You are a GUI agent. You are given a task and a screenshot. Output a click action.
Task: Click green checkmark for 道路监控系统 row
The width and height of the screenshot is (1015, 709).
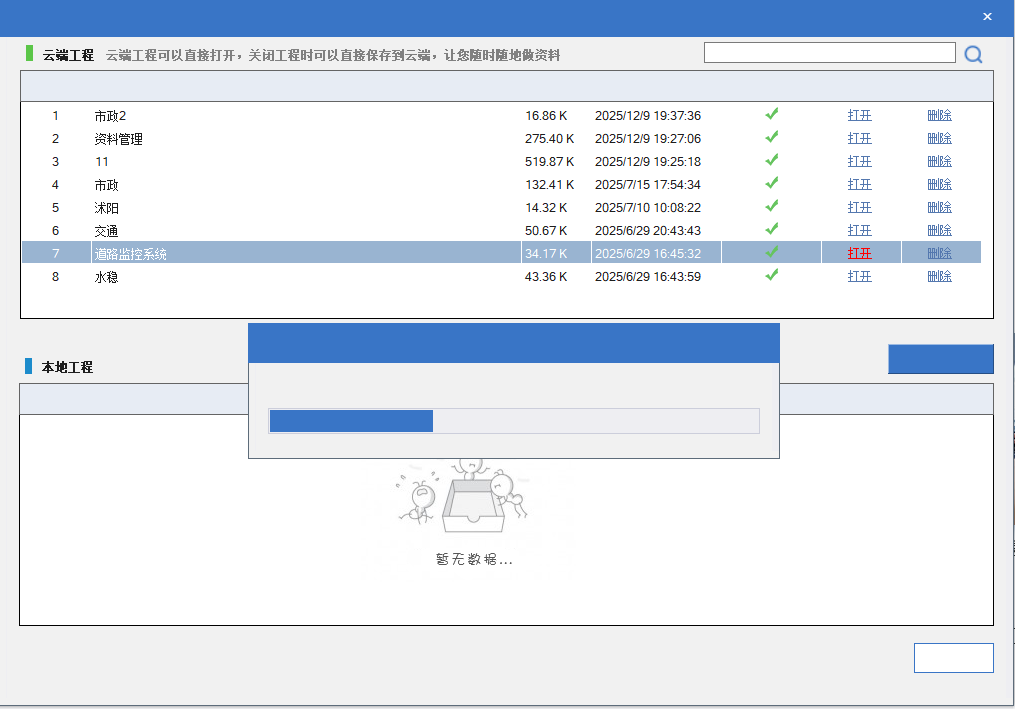pyautogui.click(x=772, y=253)
